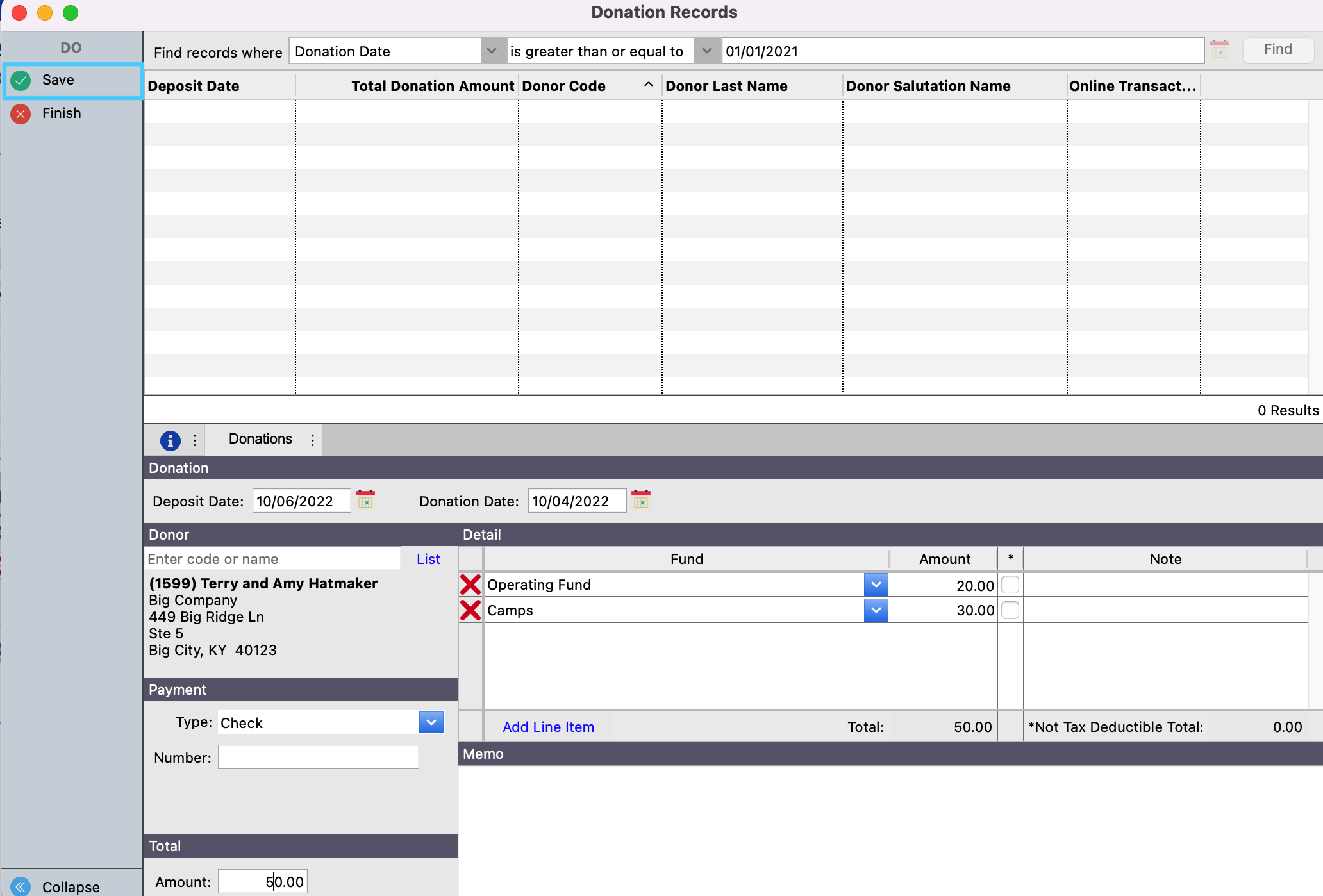Open the Donation Date calendar picker
The width and height of the screenshot is (1323, 896).
click(640, 500)
